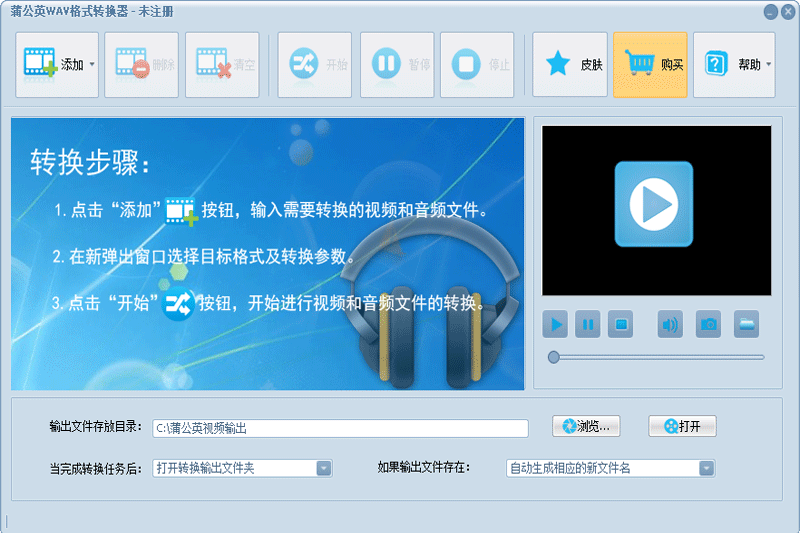
Task: Click the 输出文件存放目录 path field
Action: tap(340, 428)
